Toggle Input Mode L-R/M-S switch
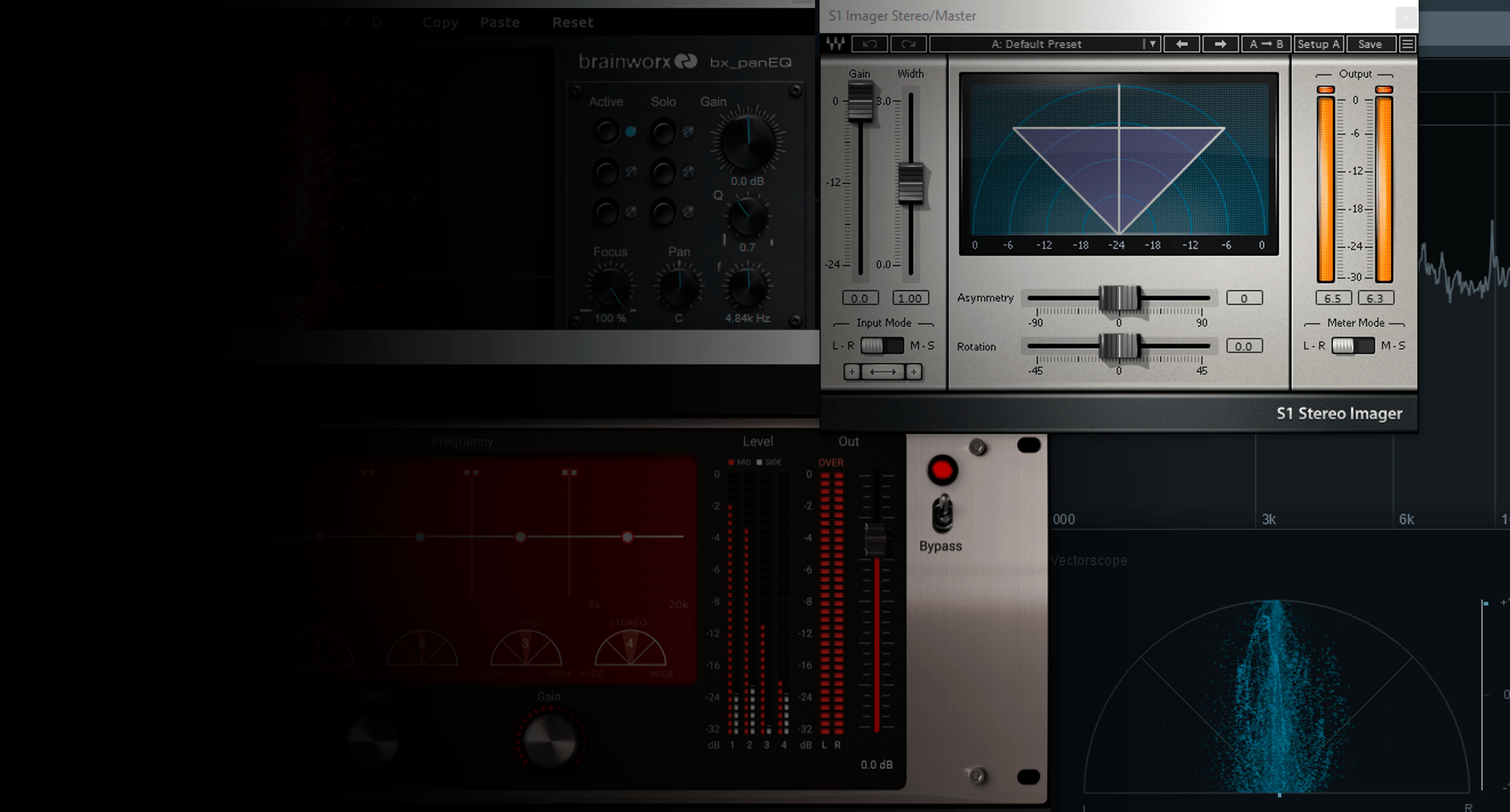Image resolution: width=1510 pixels, height=812 pixels. pos(882,346)
